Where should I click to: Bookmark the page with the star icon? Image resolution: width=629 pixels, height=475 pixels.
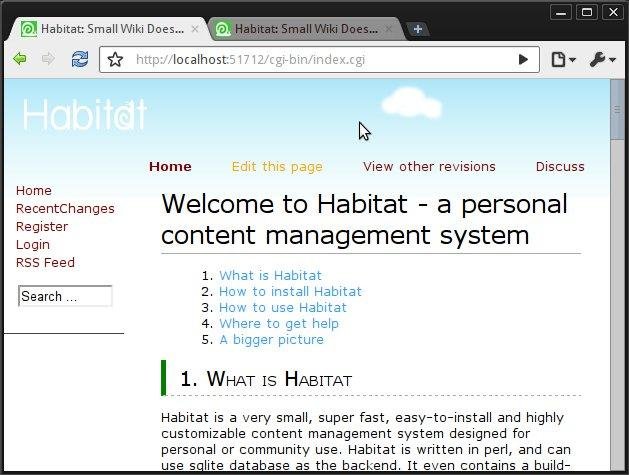[115, 60]
